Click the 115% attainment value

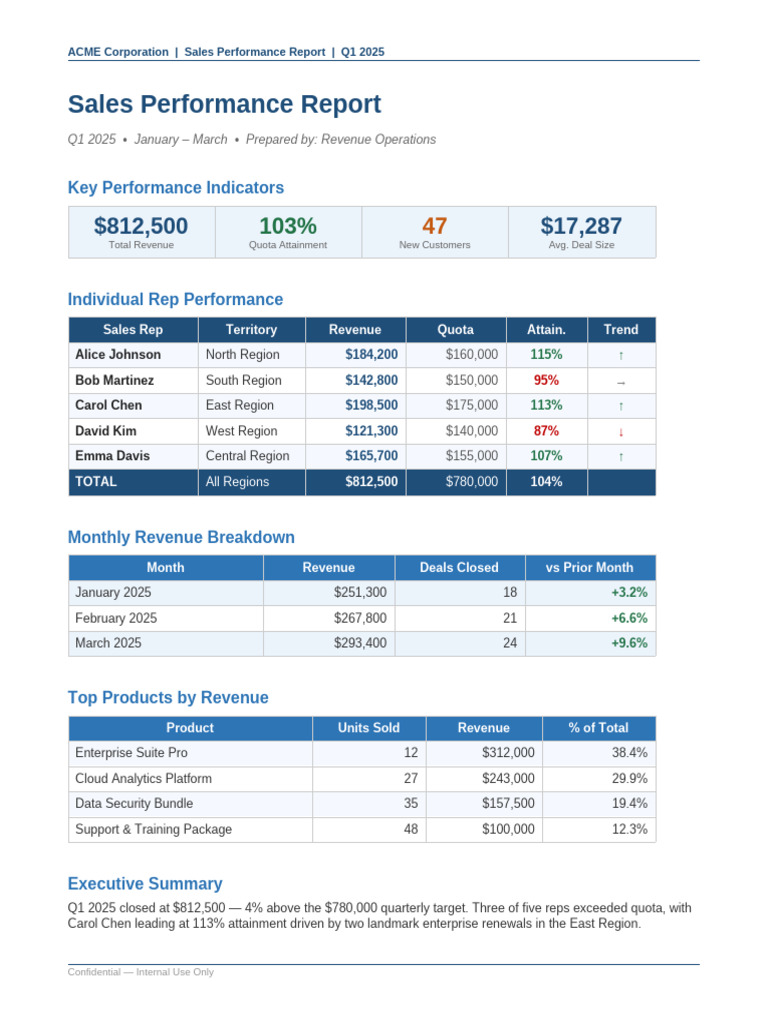pos(547,355)
